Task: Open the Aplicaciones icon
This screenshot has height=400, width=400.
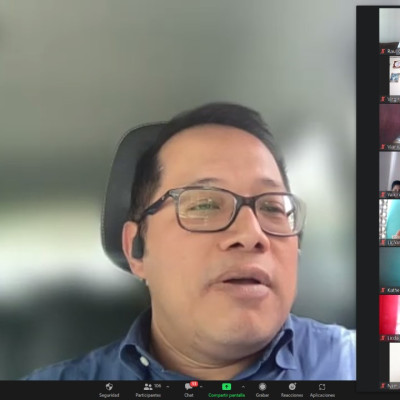Action: click(x=322, y=387)
